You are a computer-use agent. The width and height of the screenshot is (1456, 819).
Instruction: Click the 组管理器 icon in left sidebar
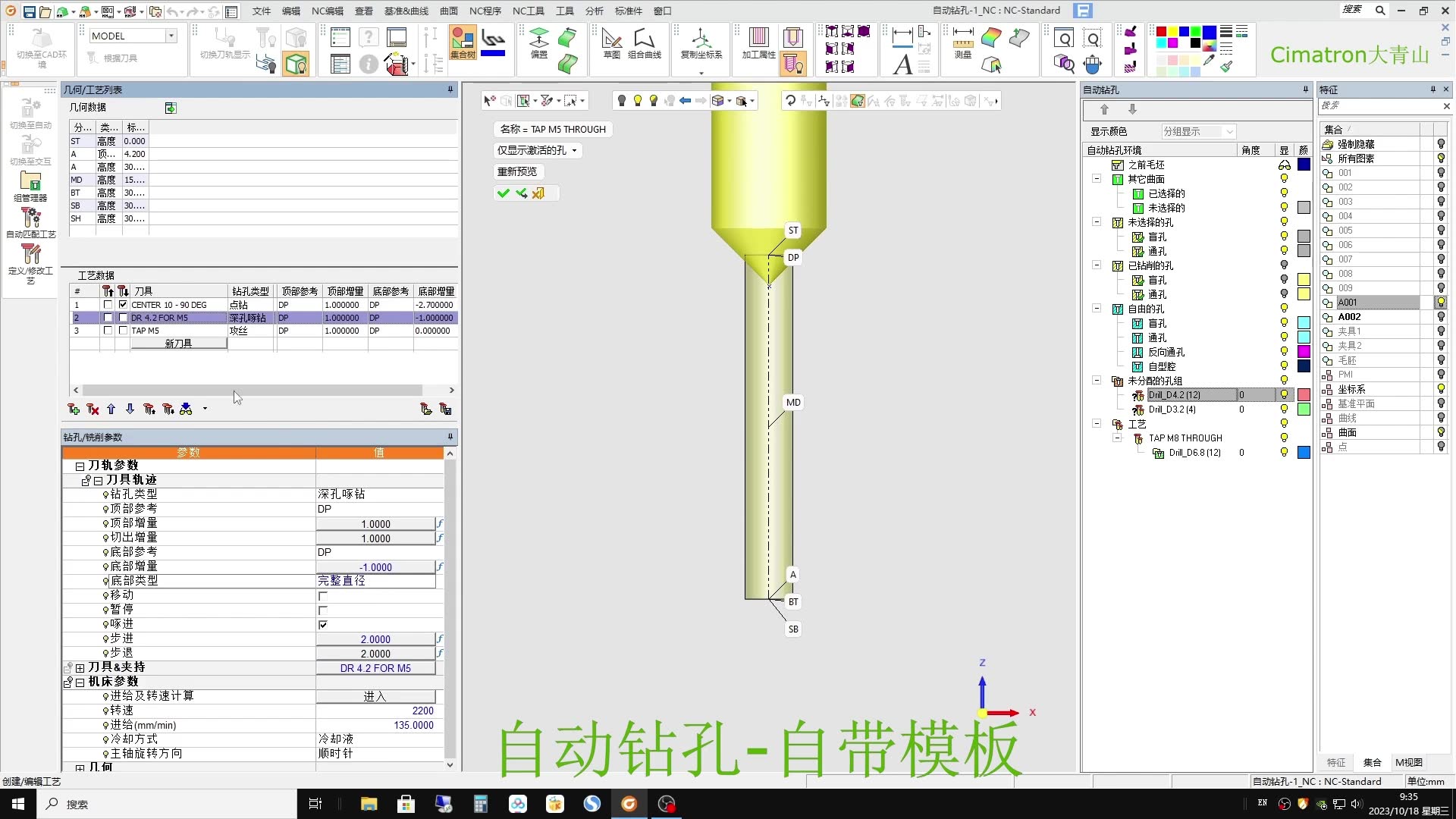click(x=30, y=186)
